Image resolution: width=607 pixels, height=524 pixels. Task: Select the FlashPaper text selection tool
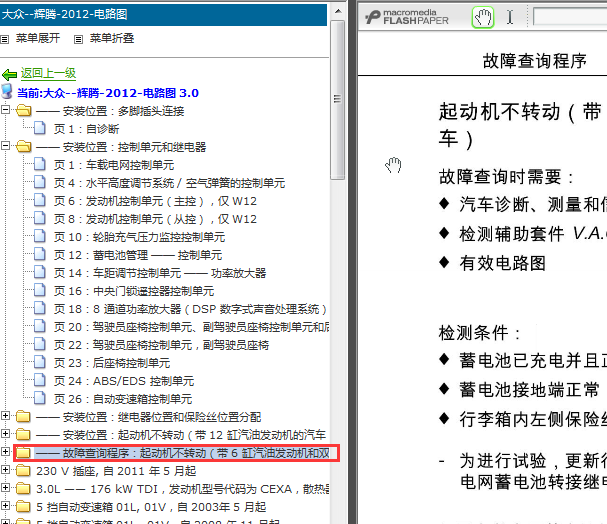coord(510,17)
